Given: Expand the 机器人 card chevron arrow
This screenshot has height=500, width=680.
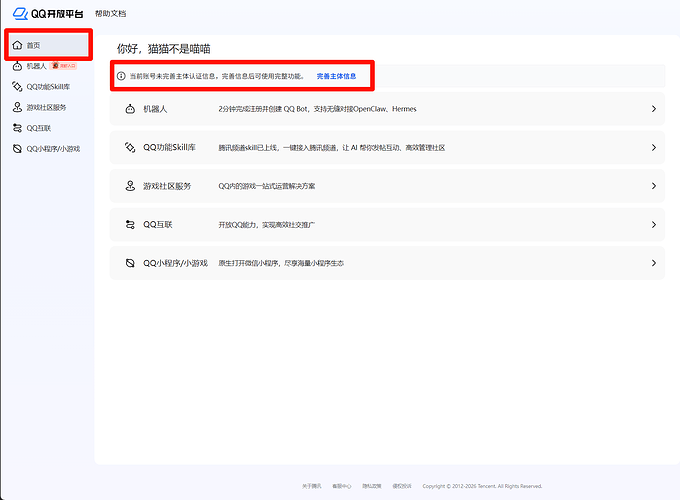Looking at the screenshot, I should (x=654, y=109).
